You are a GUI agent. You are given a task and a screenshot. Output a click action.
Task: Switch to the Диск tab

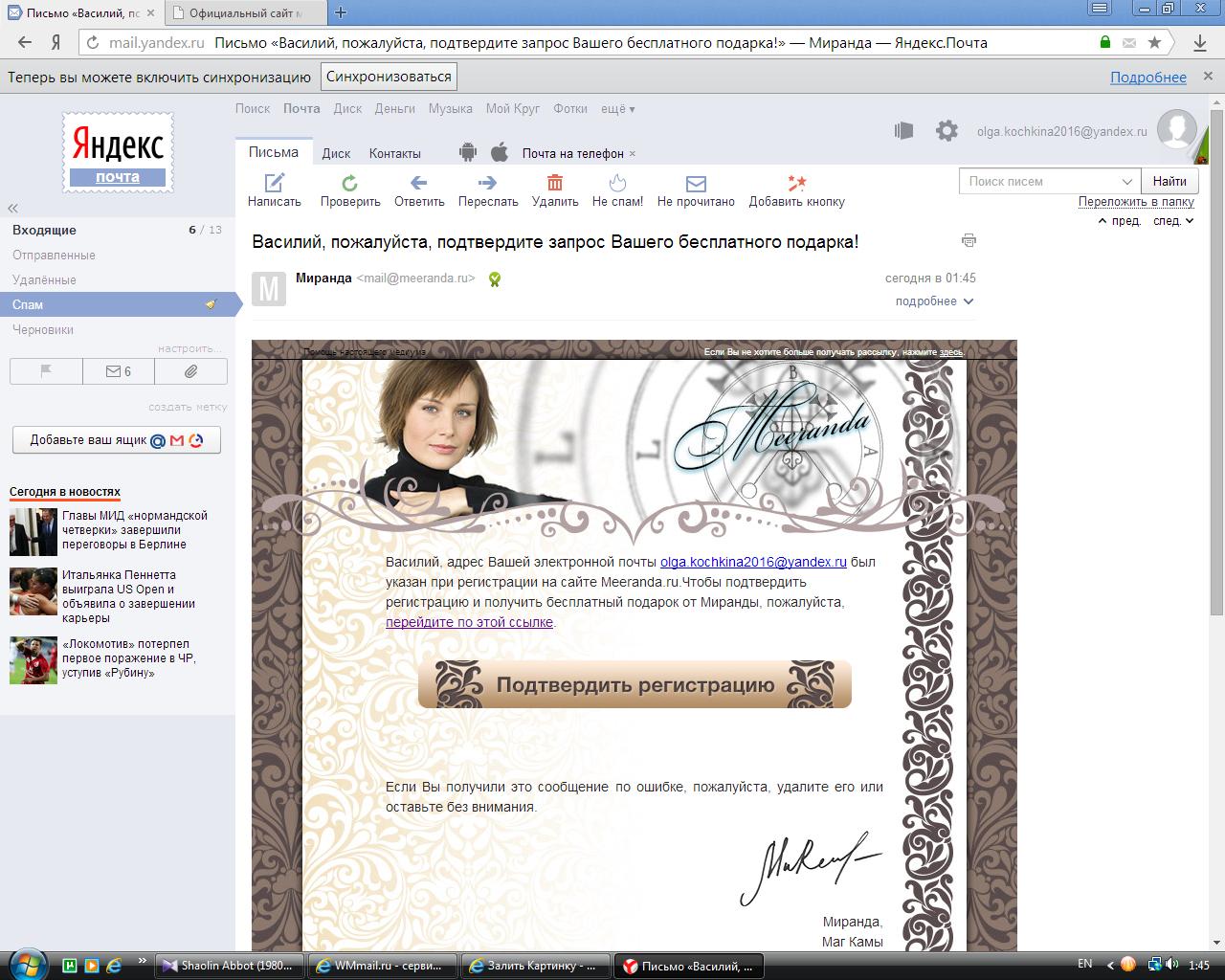[x=336, y=153]
